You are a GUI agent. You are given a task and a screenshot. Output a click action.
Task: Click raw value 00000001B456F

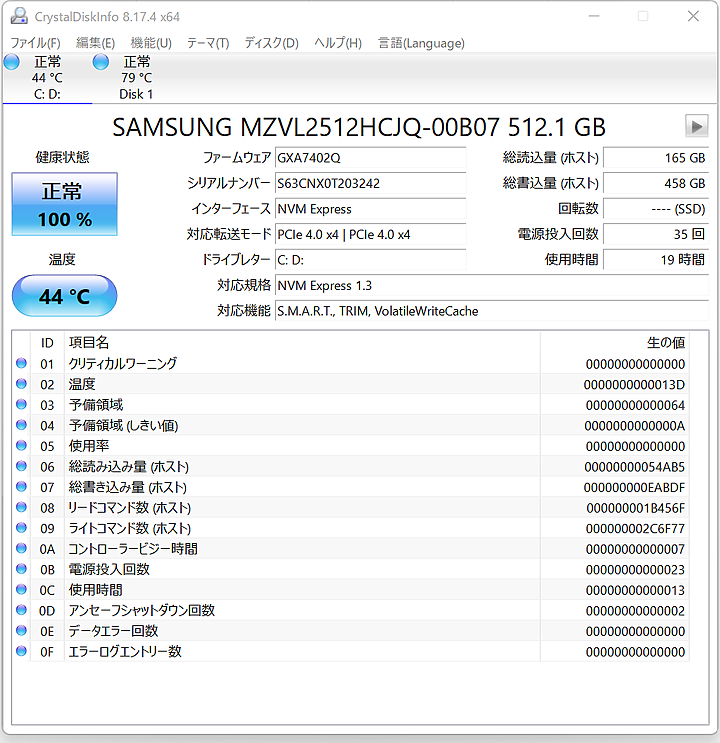[x=635, y=508]
